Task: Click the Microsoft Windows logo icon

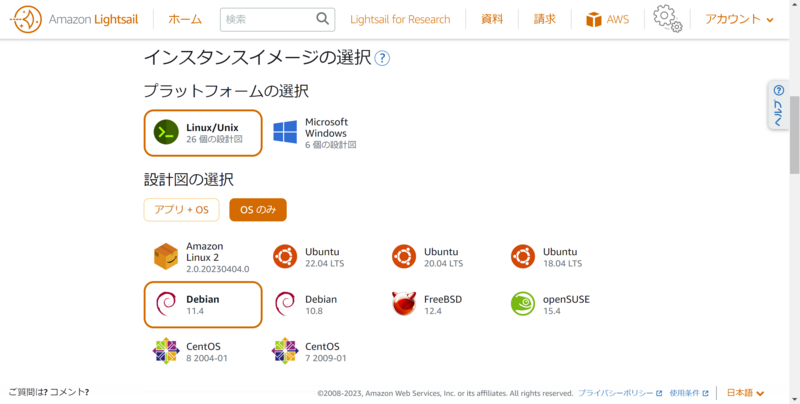Action: coord(285,133)
